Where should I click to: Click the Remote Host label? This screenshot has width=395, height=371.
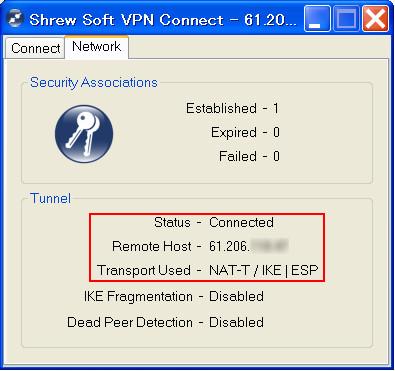pos(152,246)
